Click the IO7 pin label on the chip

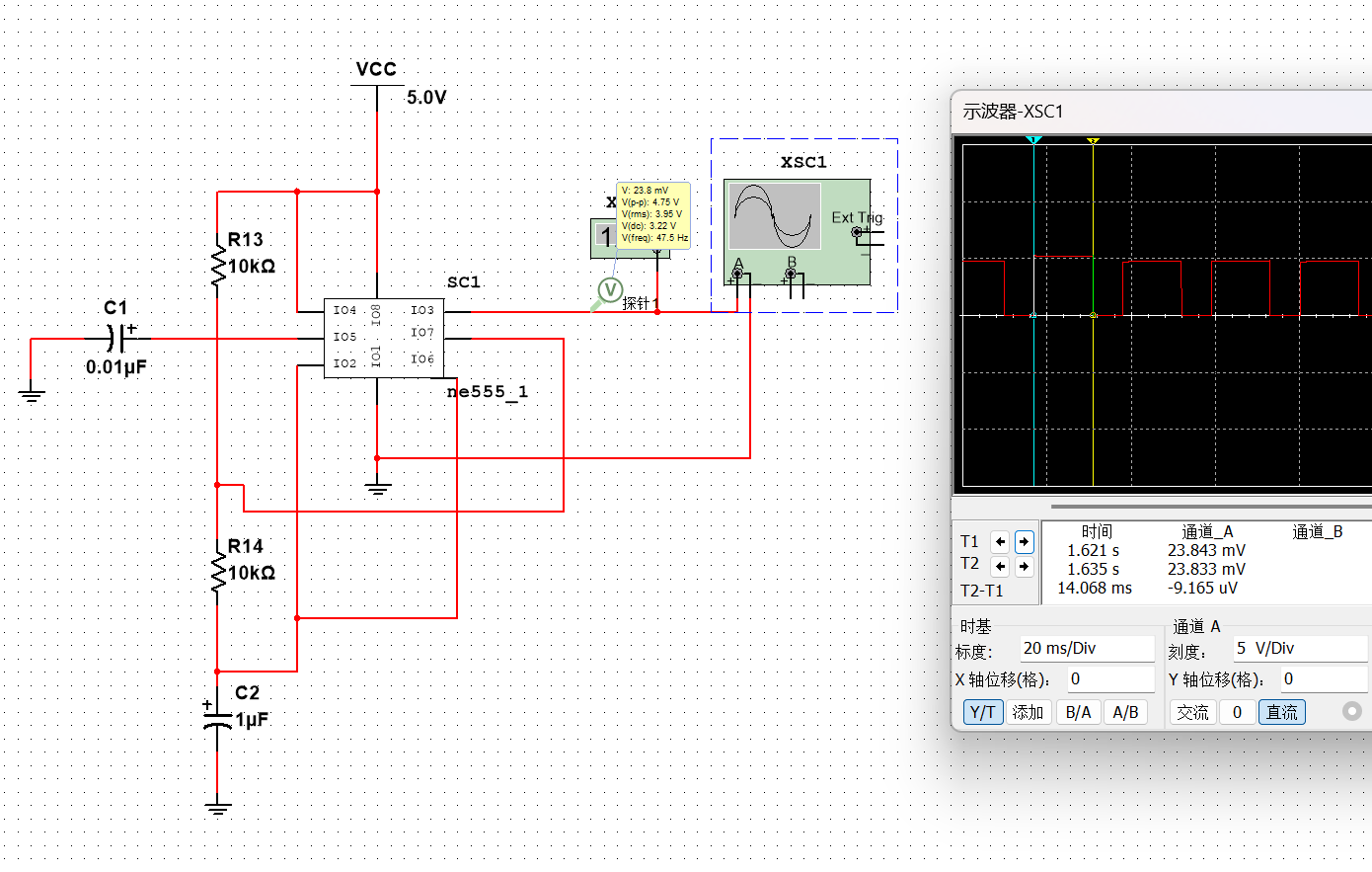pos(421,333)
